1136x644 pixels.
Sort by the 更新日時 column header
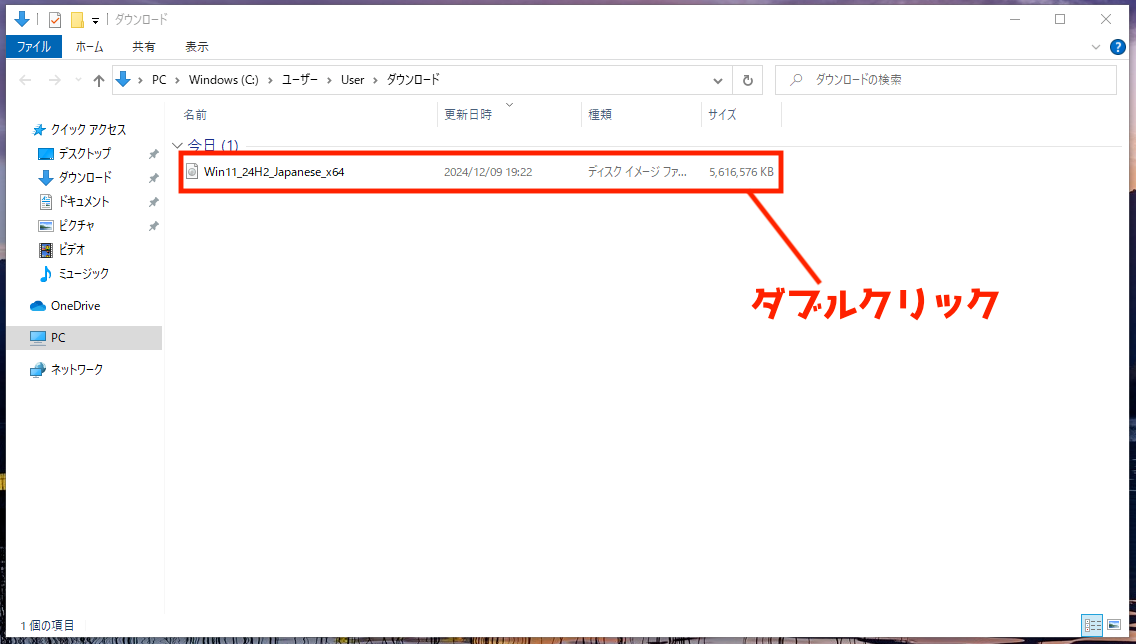tap(468, 114)
